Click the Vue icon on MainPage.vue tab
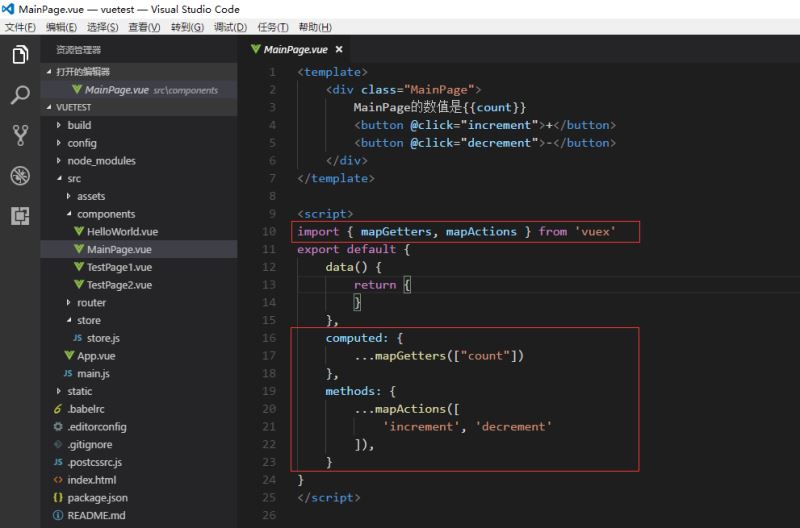The width and height of the screenshot is (800, 528). tap(255, 49)
